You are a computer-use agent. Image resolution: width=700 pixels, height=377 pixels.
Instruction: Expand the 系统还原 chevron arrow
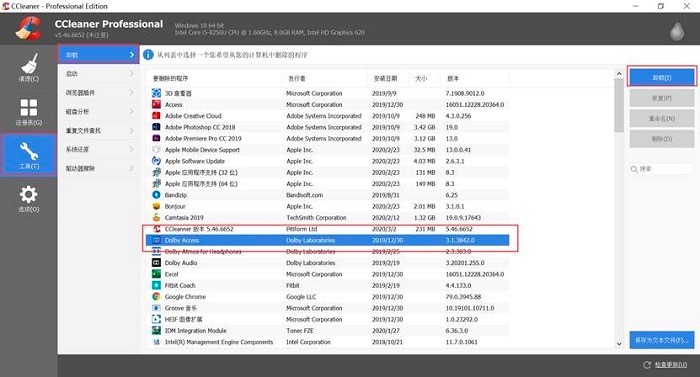[x=132, y=149]
